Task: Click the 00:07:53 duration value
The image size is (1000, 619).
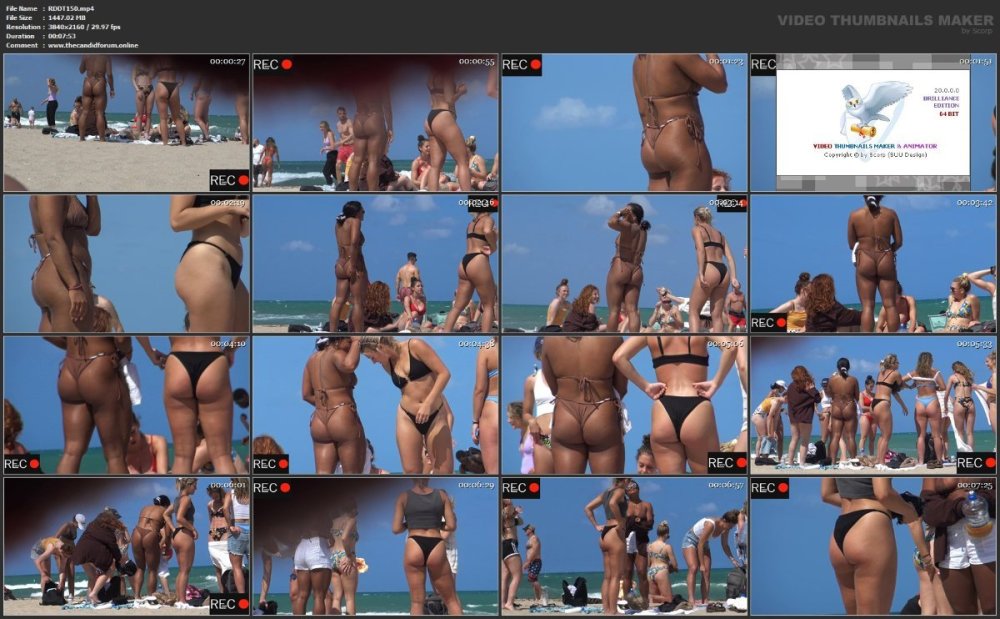Action: tap(62, 36)
